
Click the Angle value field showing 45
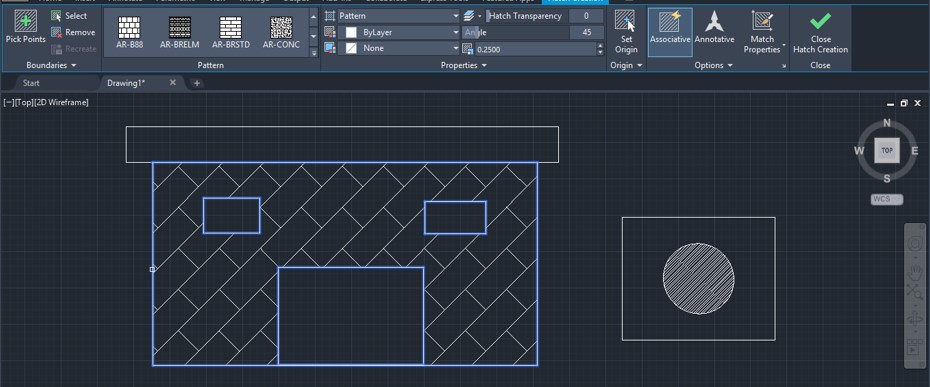point(586,33)
